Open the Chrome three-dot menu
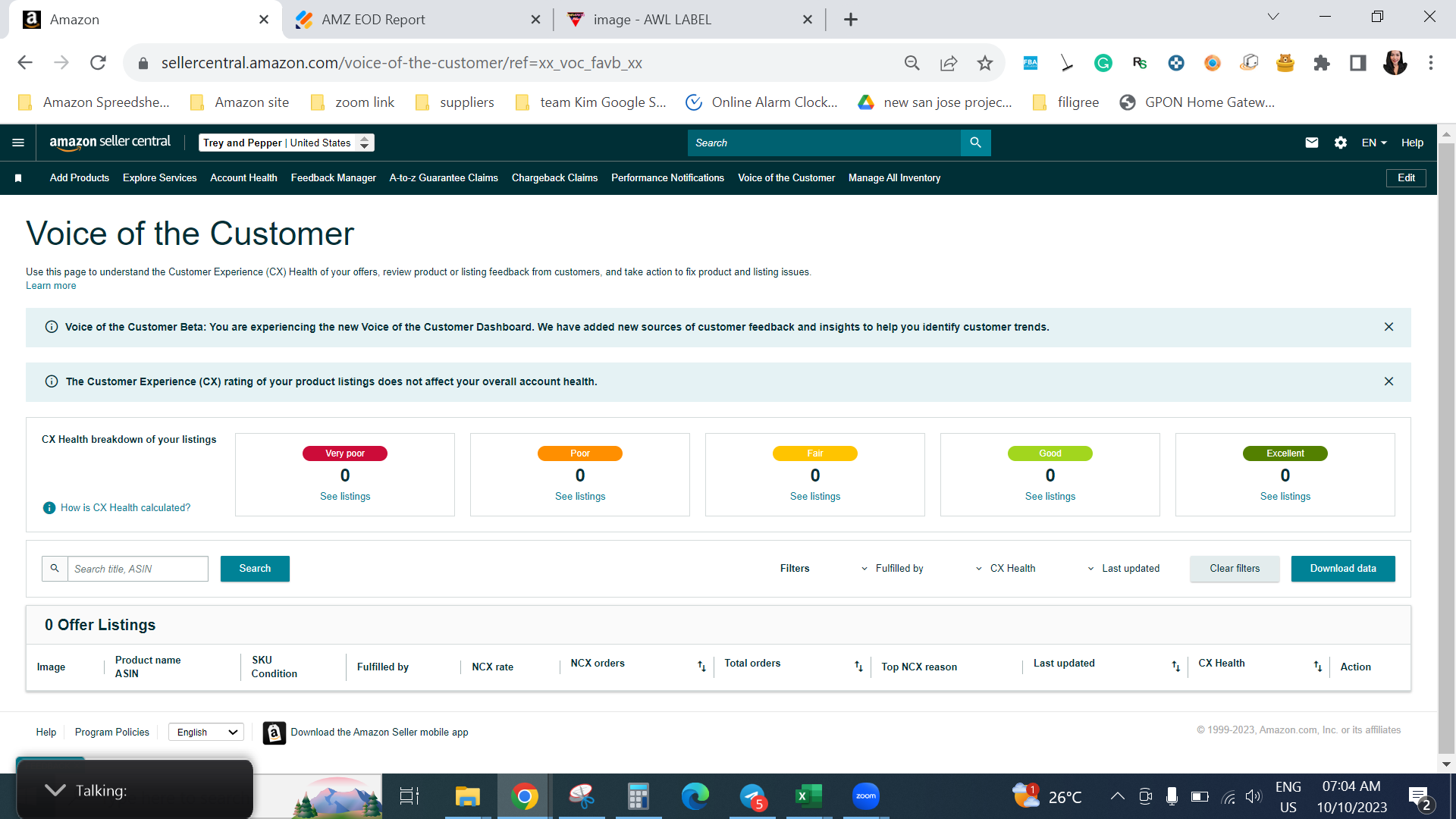The width and height of the screenshot is (1456, 819). pos(1431,63)
